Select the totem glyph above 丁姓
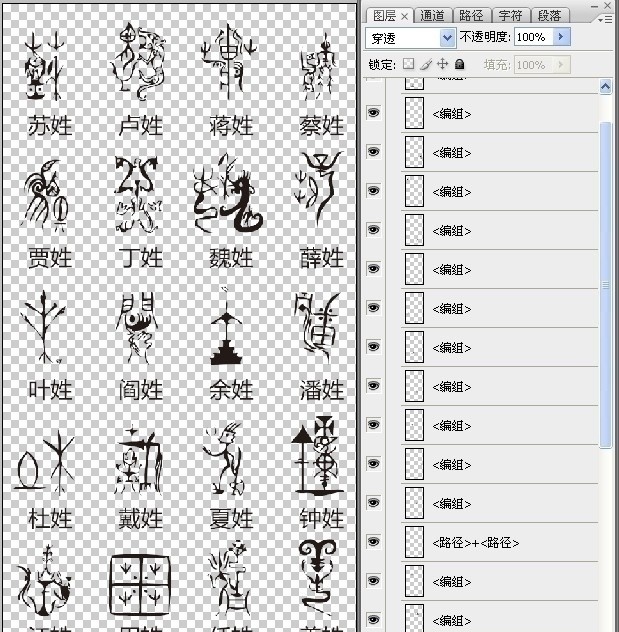Screen dimensions: 619x632 [x=138, y=195]
